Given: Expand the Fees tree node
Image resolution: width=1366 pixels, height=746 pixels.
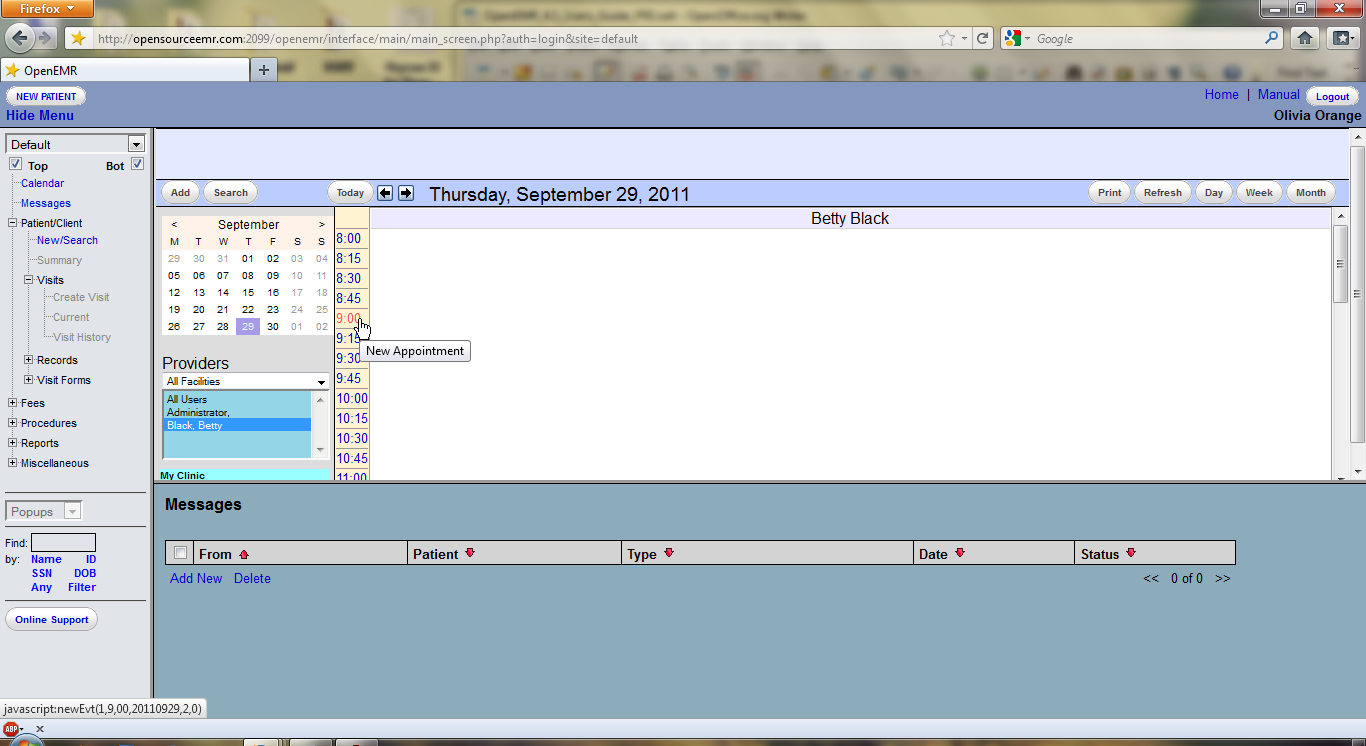Looking at the screenshot, I should click(x=12, y=403).
